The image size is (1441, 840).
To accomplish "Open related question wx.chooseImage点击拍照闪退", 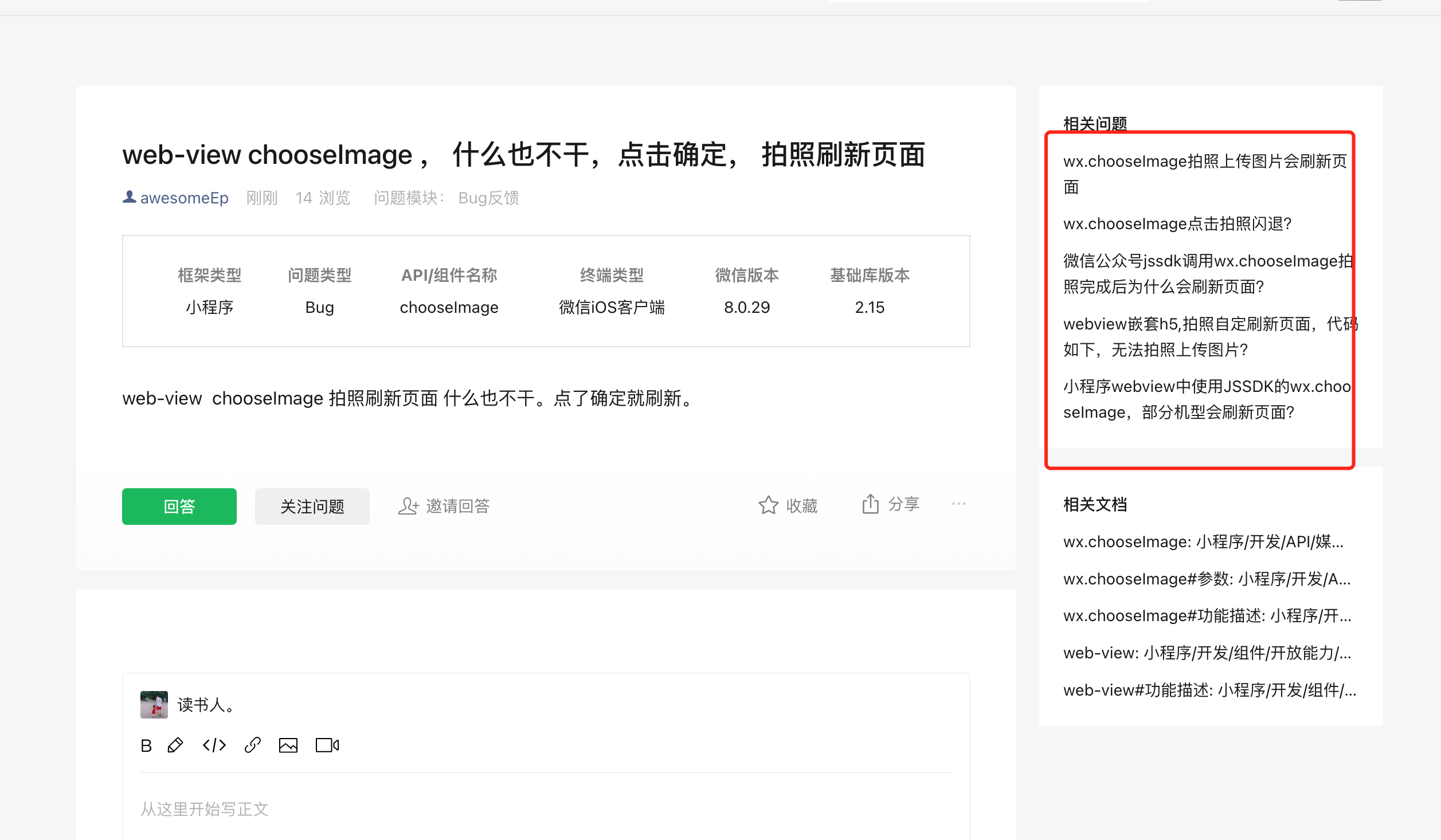I will click(x=1177, y=224).
